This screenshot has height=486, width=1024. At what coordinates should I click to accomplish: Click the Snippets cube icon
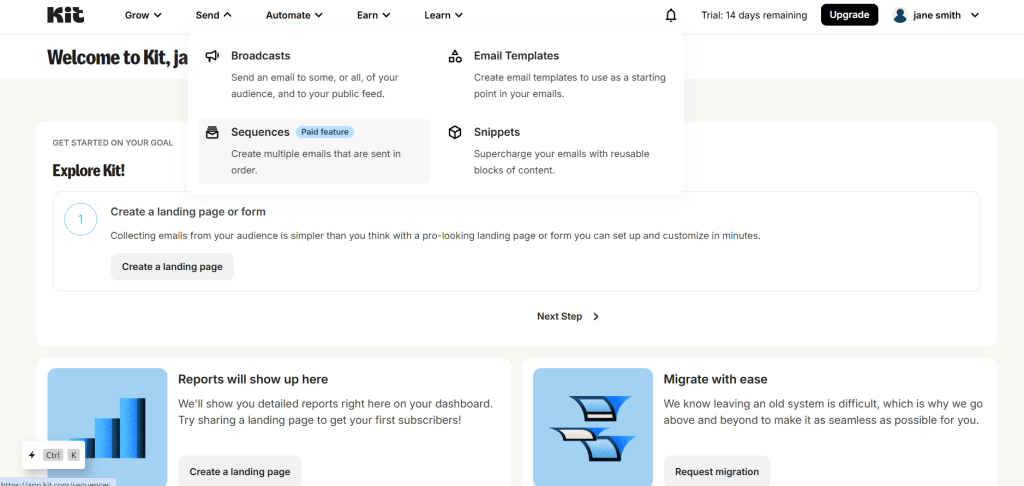coord(455,132)
